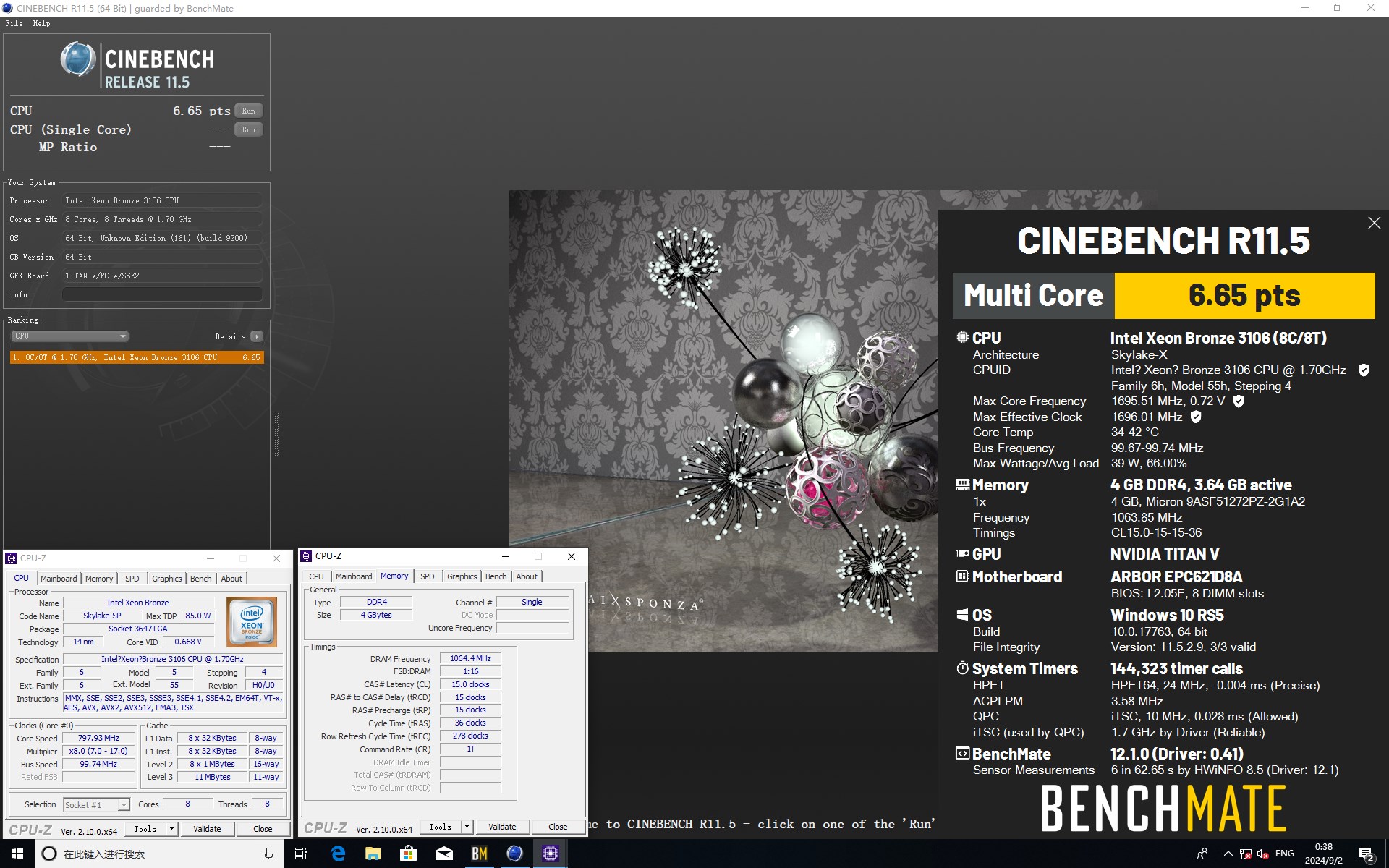Open About tab in left CPU-Z

(231, 579)
